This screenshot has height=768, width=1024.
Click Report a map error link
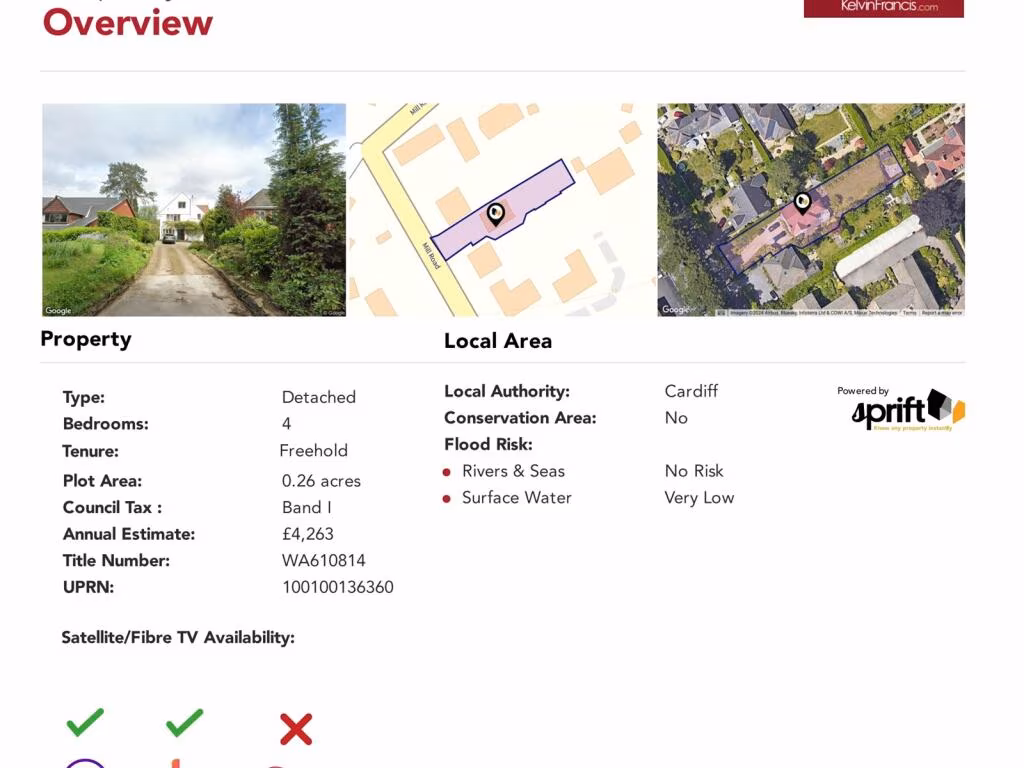click(x=941, y=313)
